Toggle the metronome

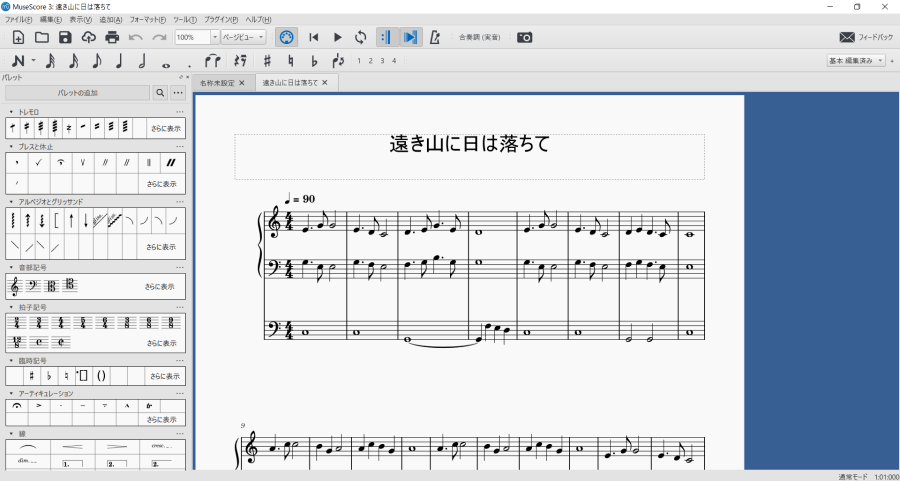pyautogui.click(x=435, y=37)
